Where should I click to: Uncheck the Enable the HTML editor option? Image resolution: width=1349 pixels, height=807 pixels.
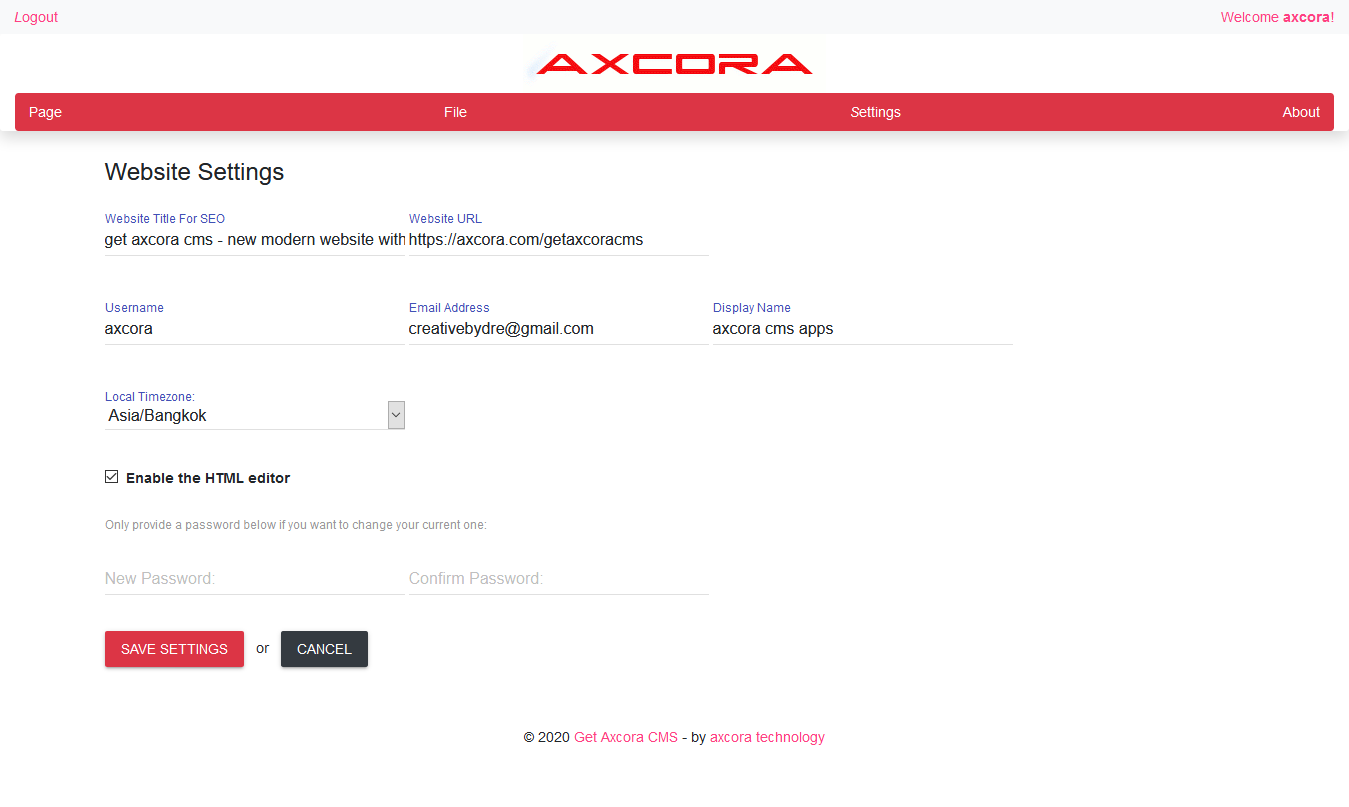click(x=111, y=476)
